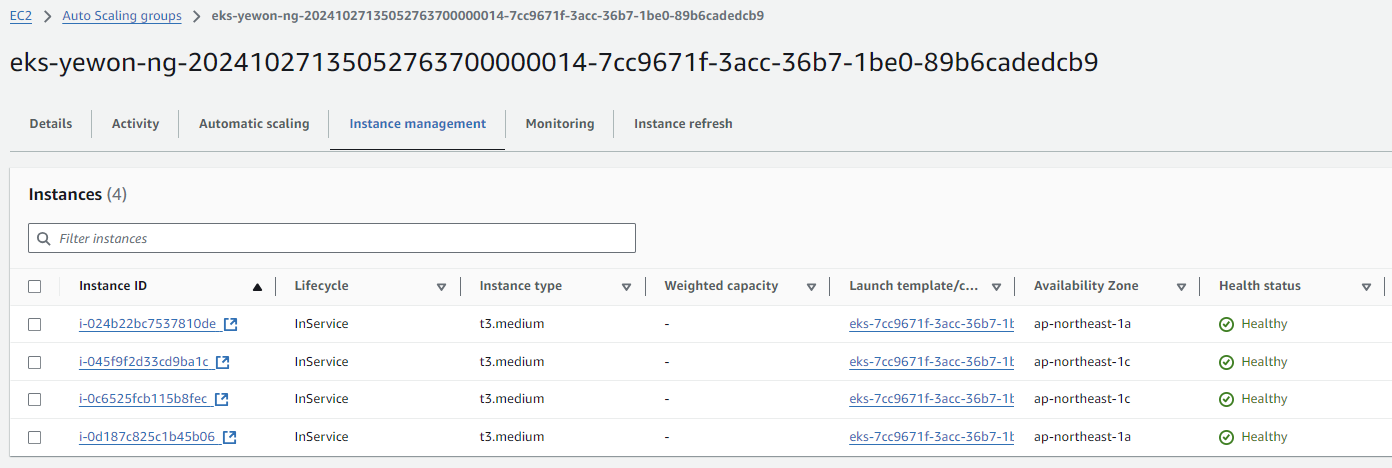
Task: Go to Auto Scaling groups breadcrumb
Action: pyautogui.click(x=122, y=16)
